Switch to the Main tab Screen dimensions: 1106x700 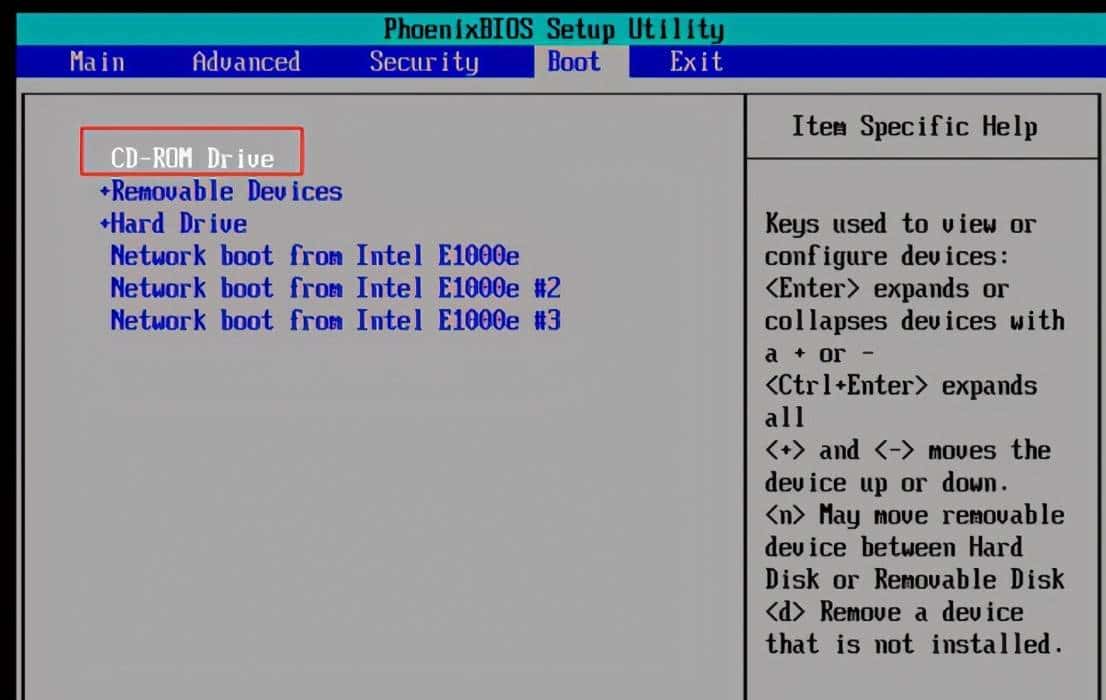[95, 62]
